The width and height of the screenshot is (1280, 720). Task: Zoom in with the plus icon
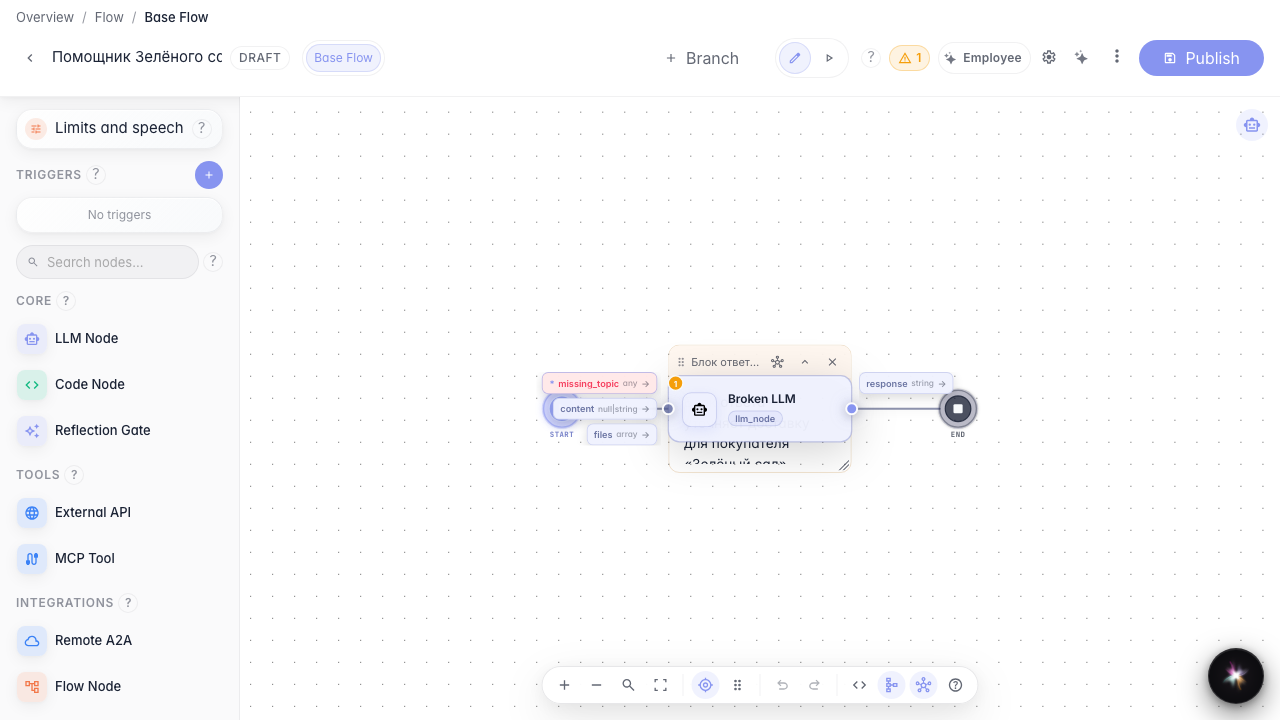pos(565,685)
